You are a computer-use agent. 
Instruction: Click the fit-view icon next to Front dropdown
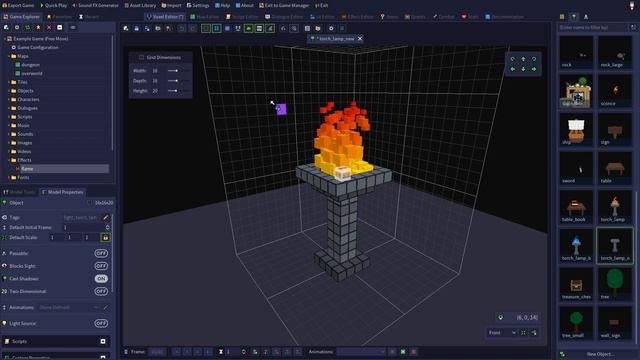pyautogui.click(x=523, y=333)
